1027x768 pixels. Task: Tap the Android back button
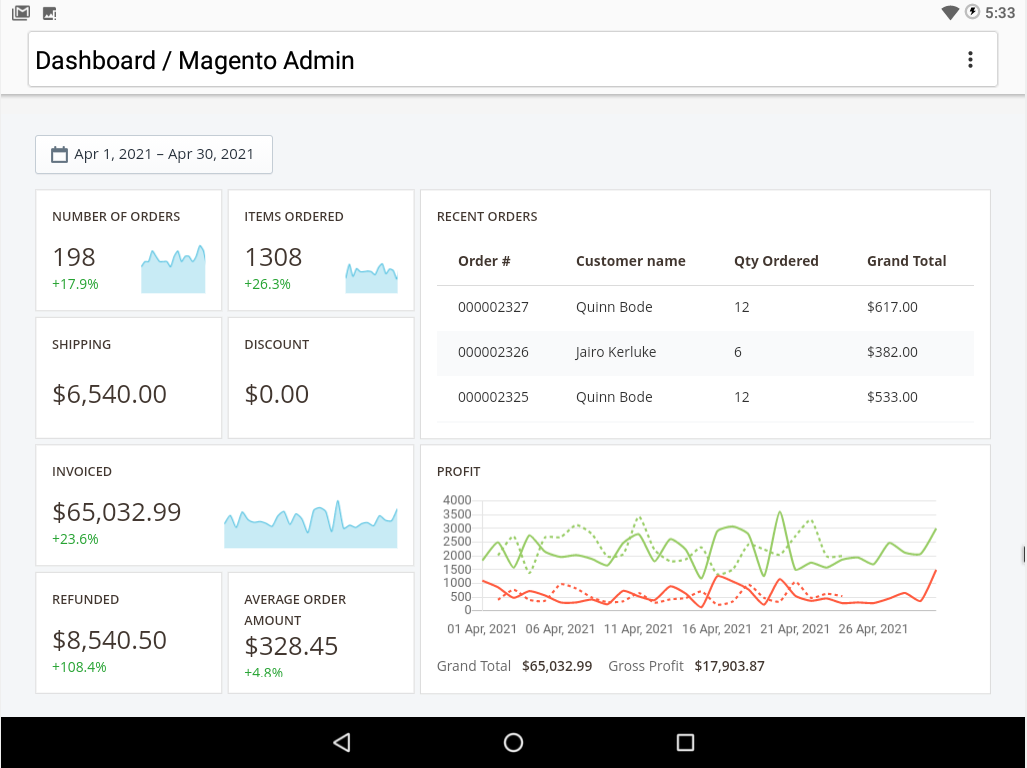pos(342,742)
